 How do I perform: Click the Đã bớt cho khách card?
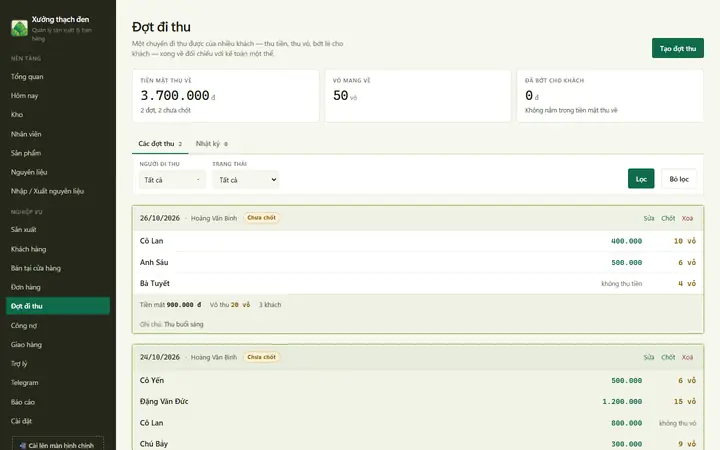pyautogui.click(x=610, y=96)
